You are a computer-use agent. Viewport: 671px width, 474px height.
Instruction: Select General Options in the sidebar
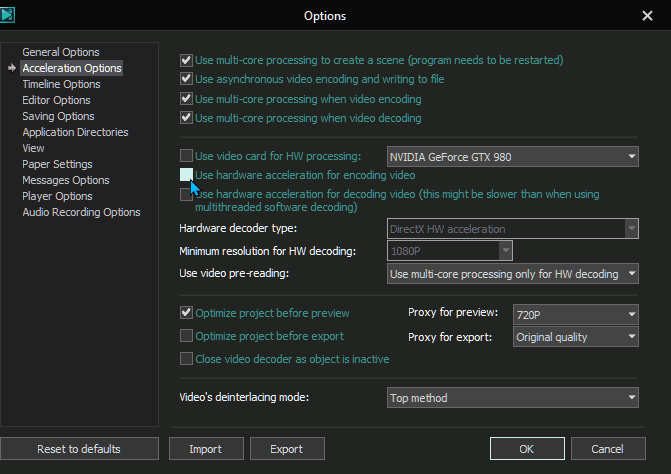(61, 52)
